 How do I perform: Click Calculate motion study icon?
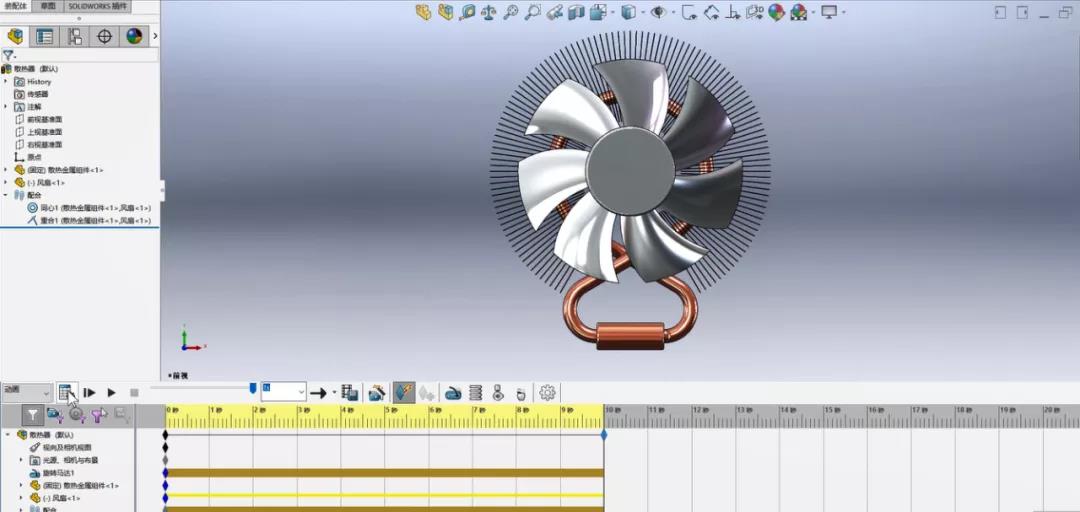pyautogui.click(x=66, y=393)
